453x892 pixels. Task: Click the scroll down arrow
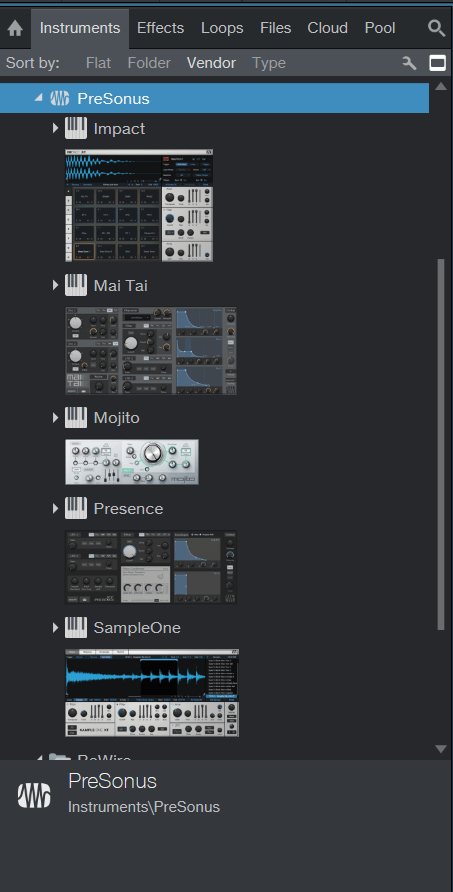tap(440, 749)
